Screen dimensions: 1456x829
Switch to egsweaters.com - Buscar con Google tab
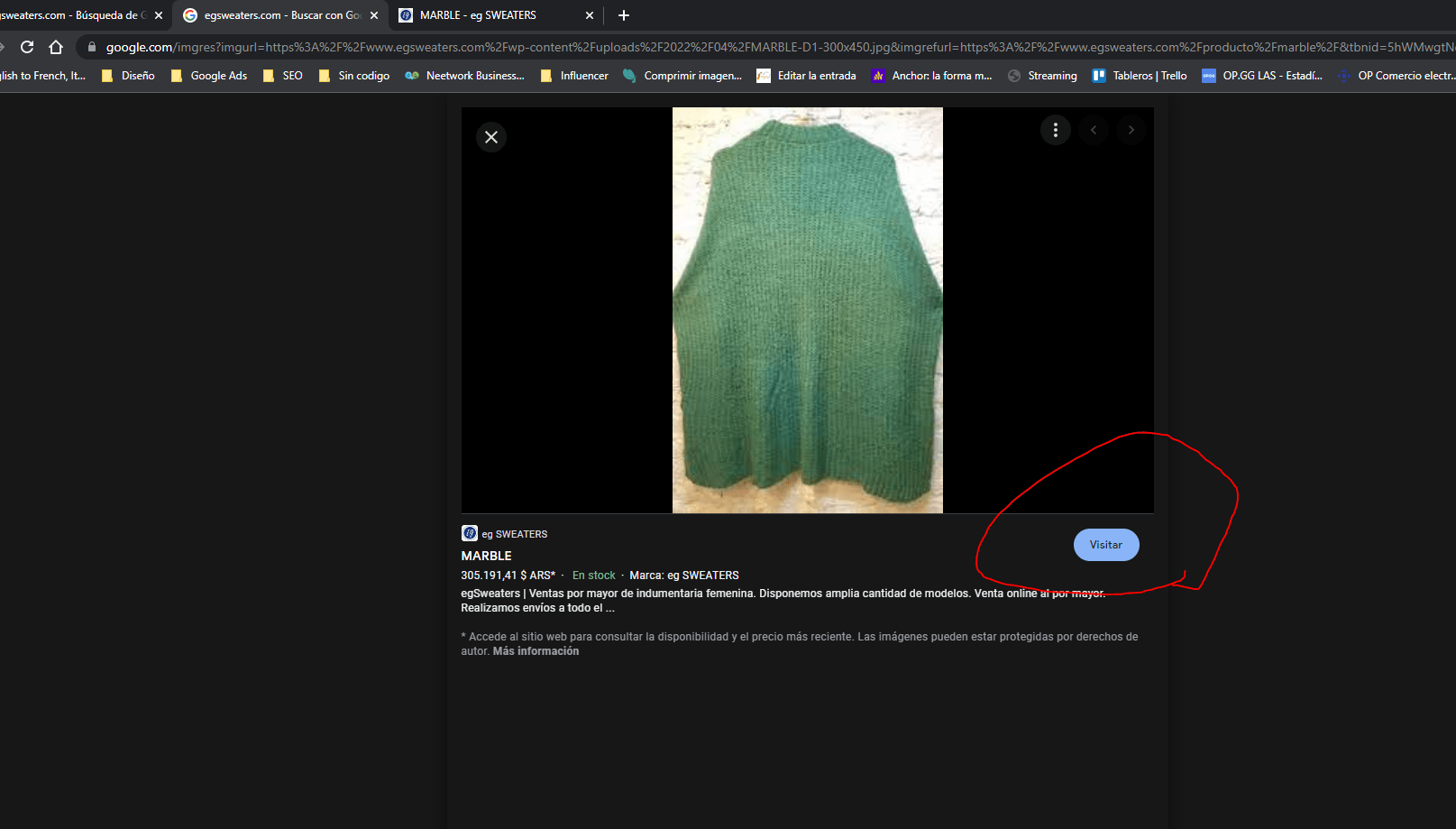280,15
